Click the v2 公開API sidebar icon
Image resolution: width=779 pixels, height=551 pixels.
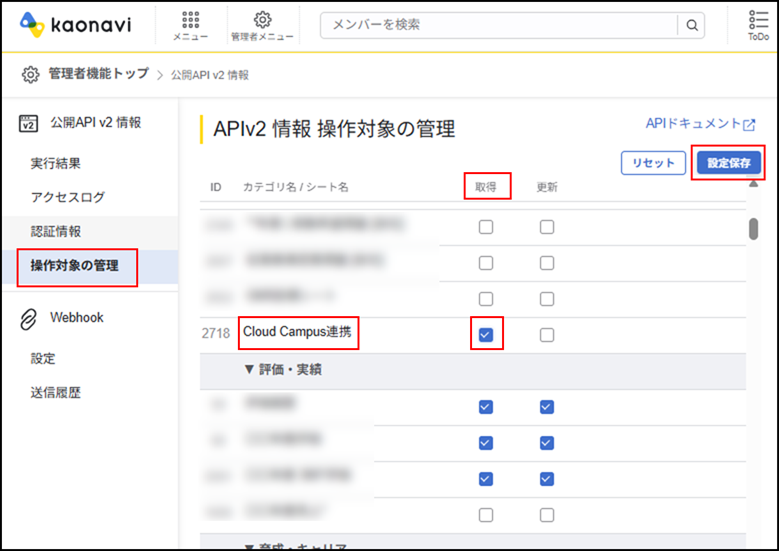coord(28,123)
